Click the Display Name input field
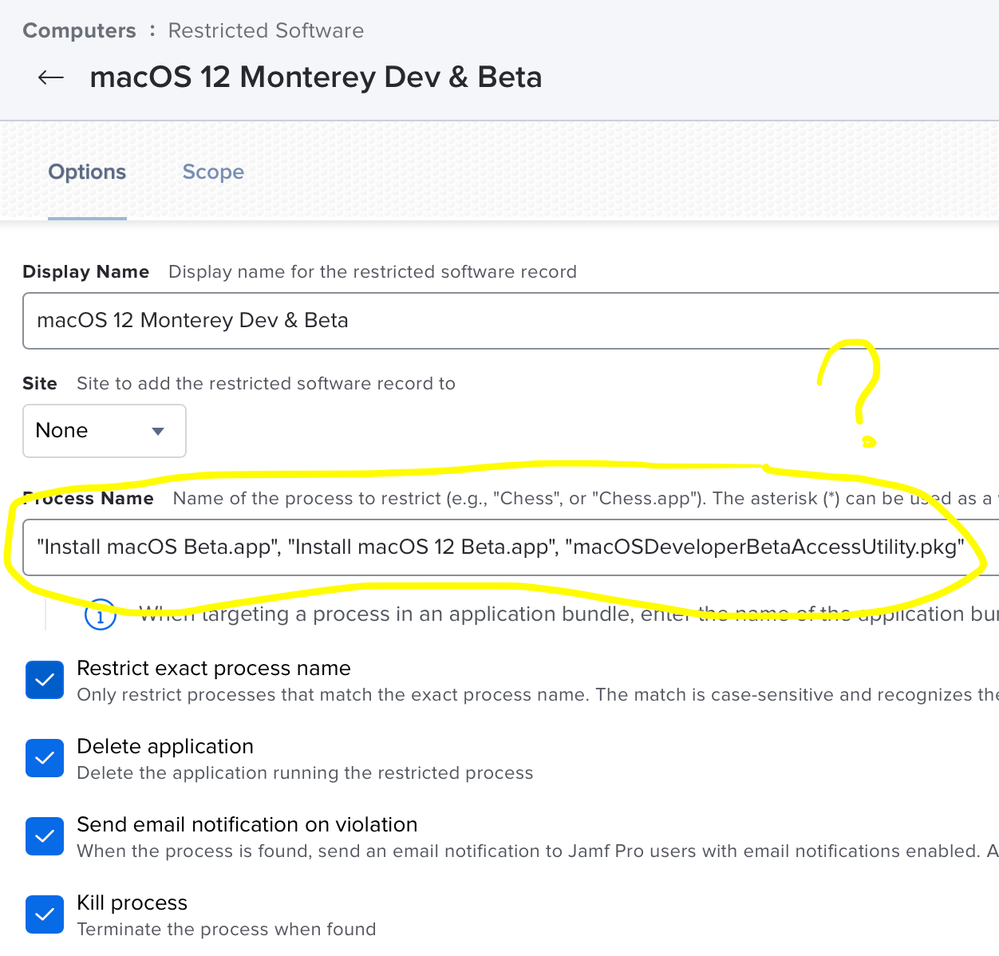This screenshot has height=956, width=999. 510,320
